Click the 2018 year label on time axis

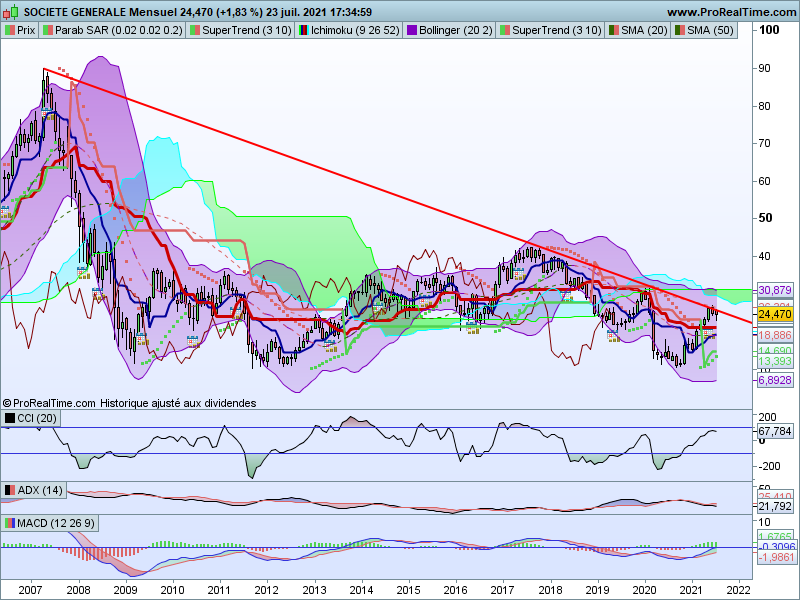(x=550, y=590)
